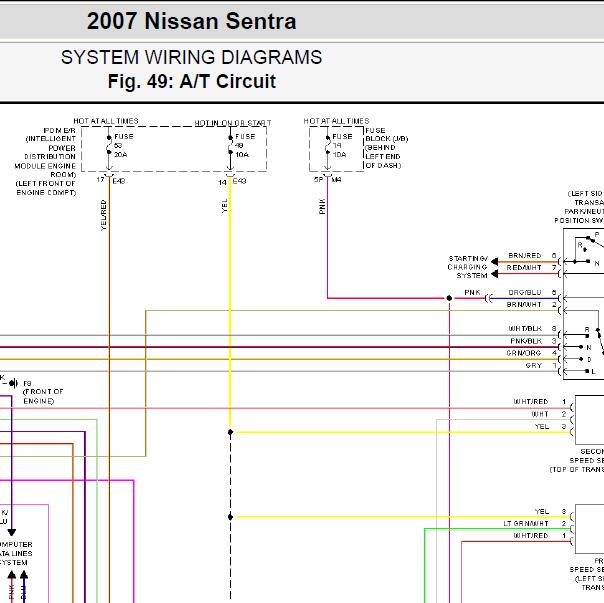Click the "PNK/BLK" wire label

pos(526,341)
